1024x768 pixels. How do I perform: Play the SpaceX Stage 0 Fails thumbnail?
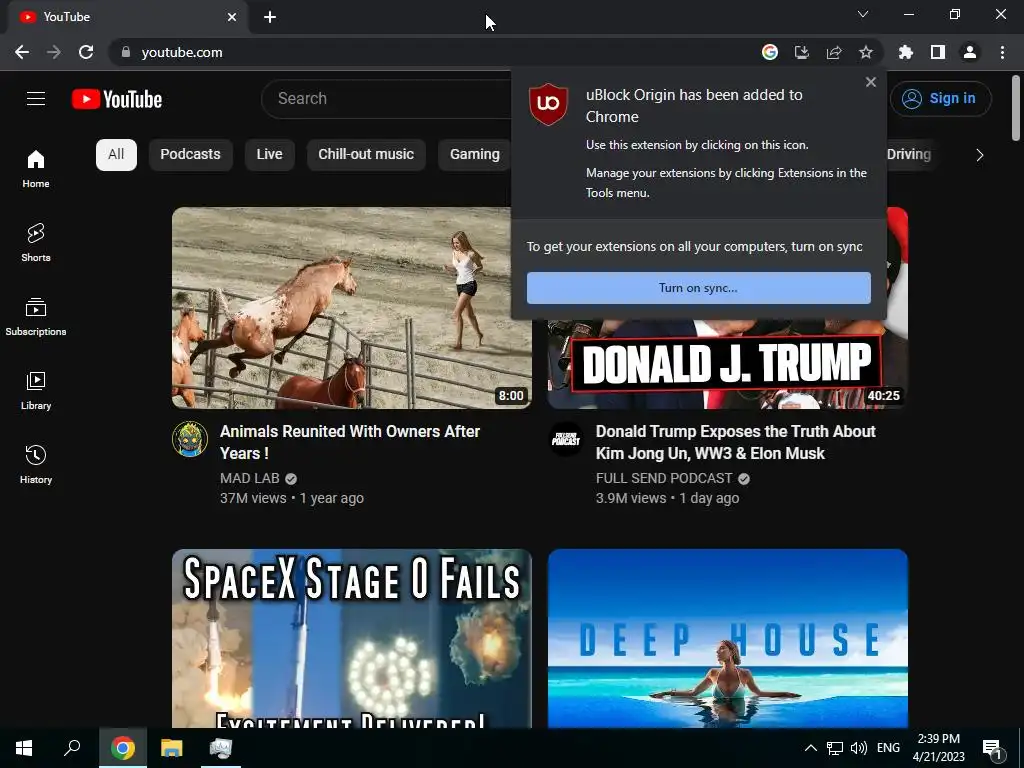[x=352, y=638]
